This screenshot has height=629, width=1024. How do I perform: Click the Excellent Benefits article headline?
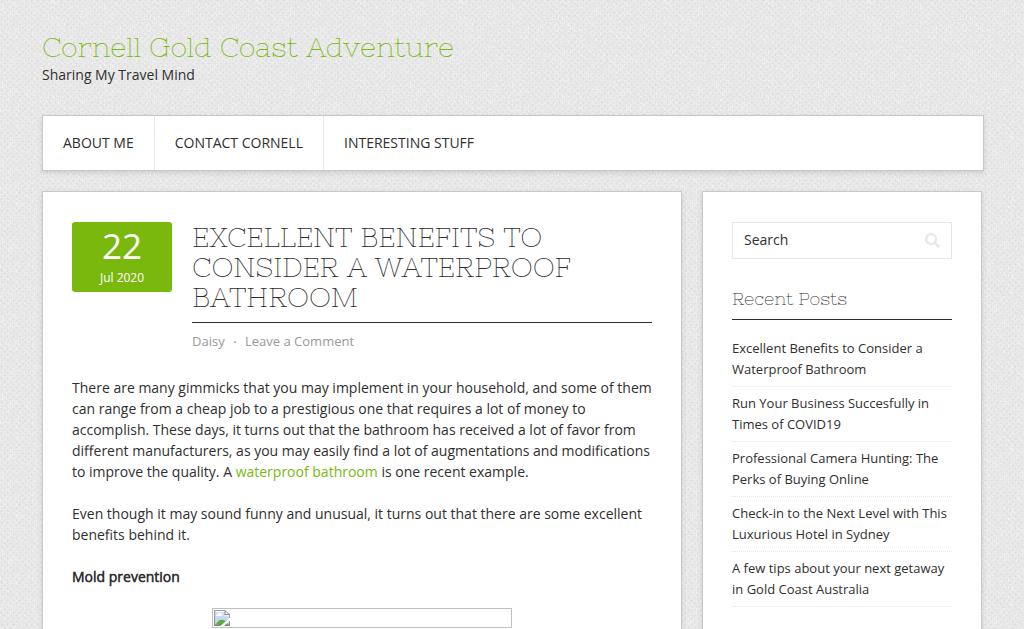[x=381, y=268]
